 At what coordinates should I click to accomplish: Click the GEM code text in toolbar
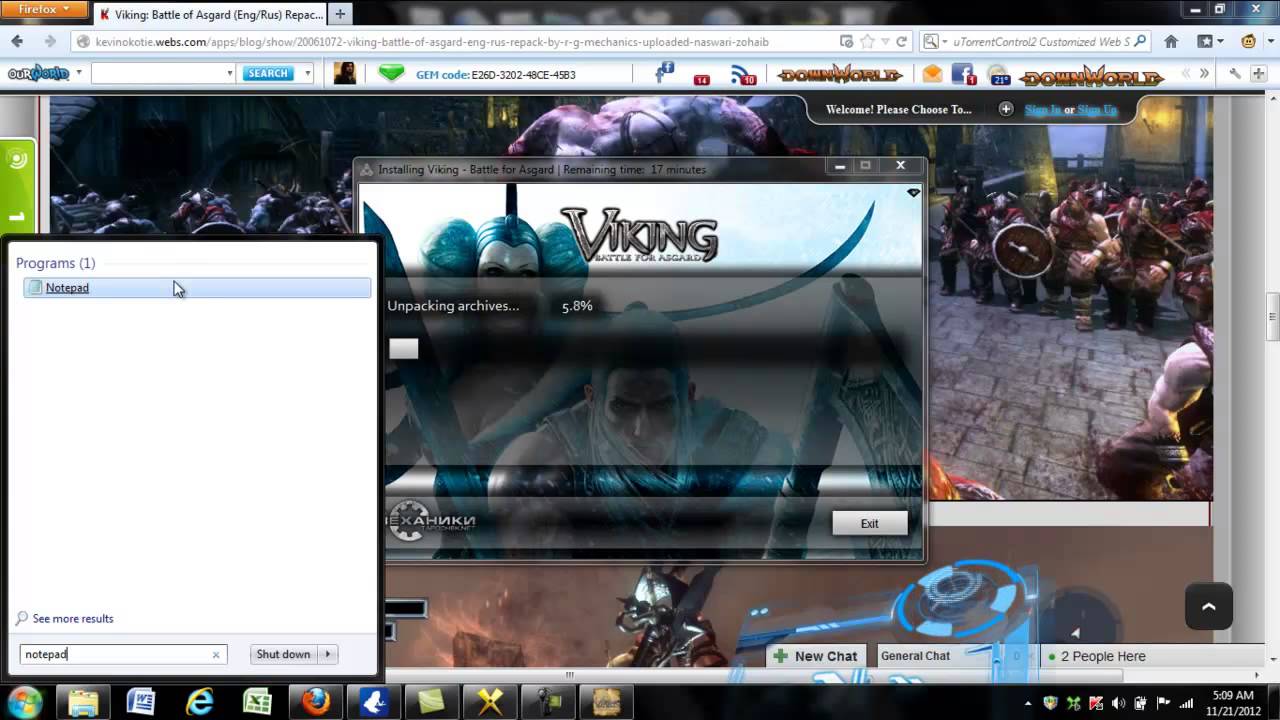496,75
